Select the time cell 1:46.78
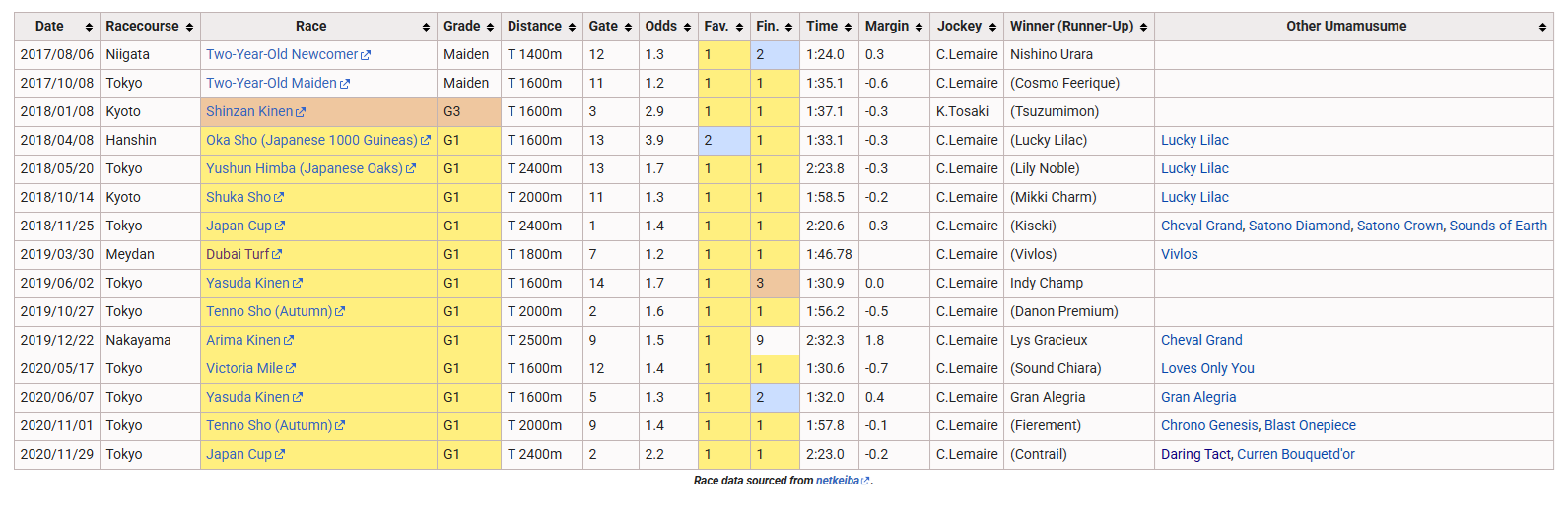1568x516 pixels. pyautogui.click(x=829, y=255)
